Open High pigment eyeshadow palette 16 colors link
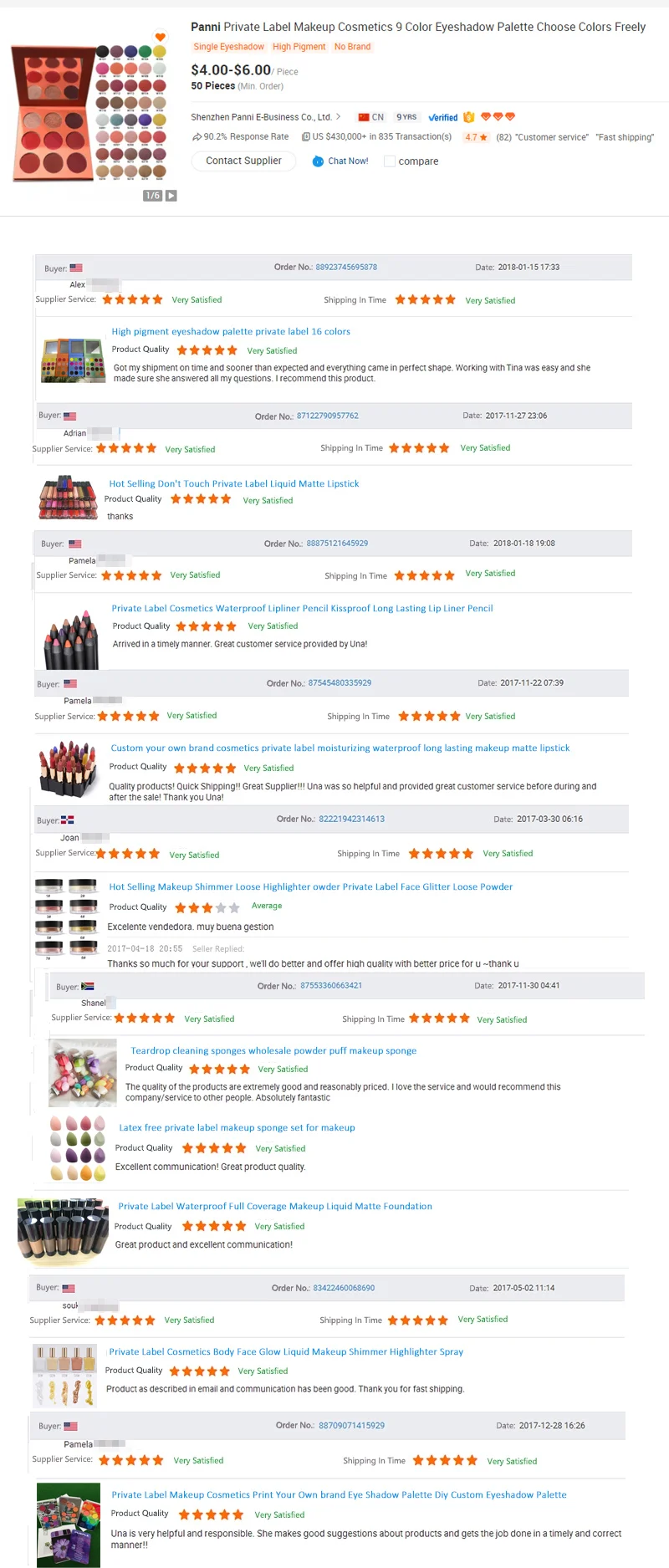 [x=231, y=332]
